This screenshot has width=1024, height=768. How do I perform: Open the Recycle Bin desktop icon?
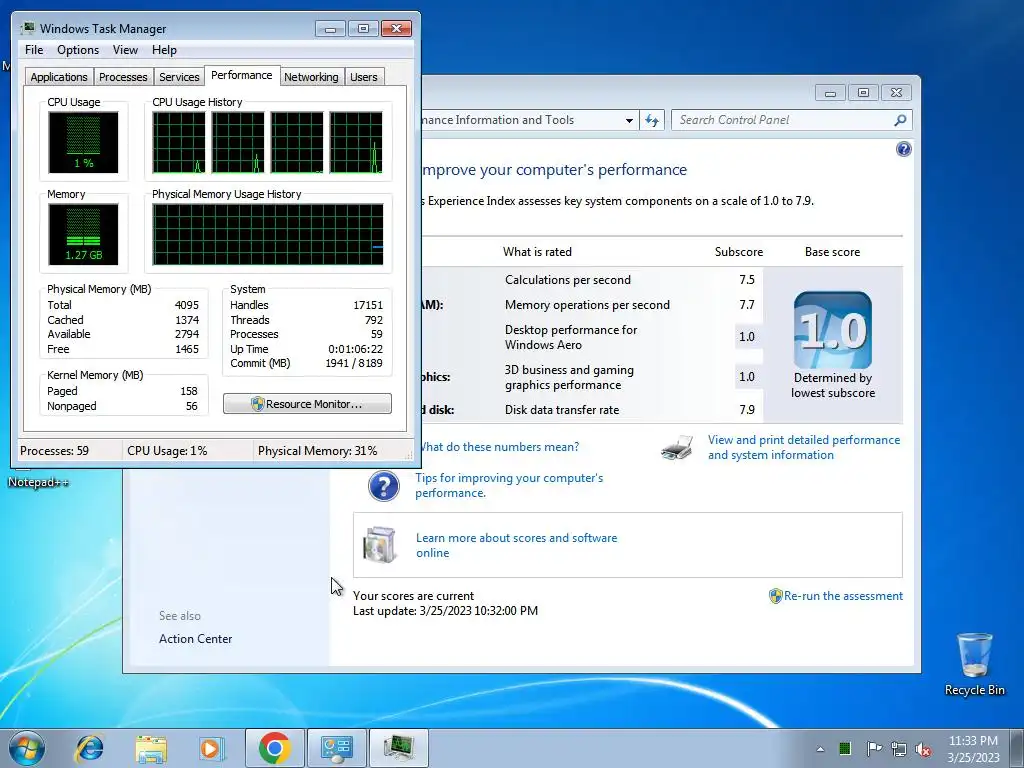pos(974,664)
